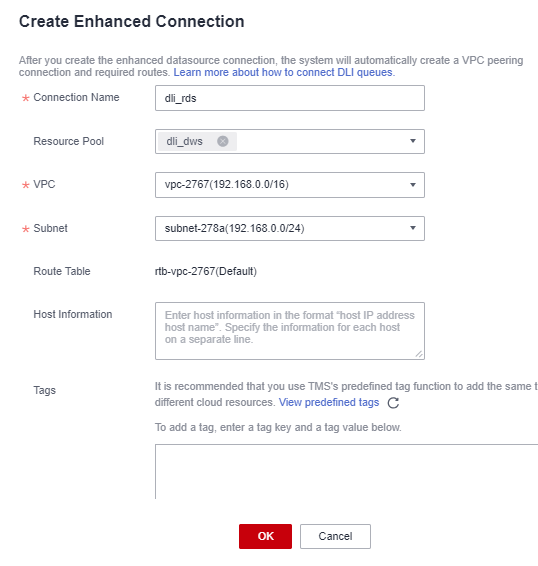This screenshot has height=566, width=538.
Task: Remove the dli_dws resource pool chip
Action: [223, 141]
